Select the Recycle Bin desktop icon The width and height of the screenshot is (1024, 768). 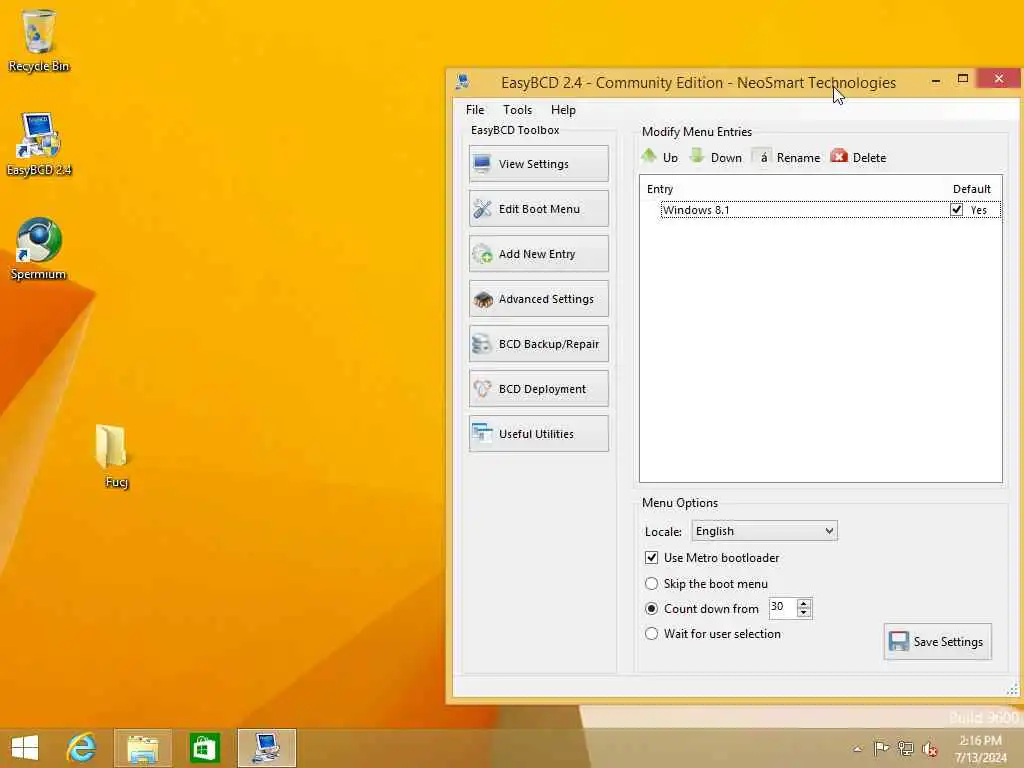pyautogui.click(x=39, y=40)
